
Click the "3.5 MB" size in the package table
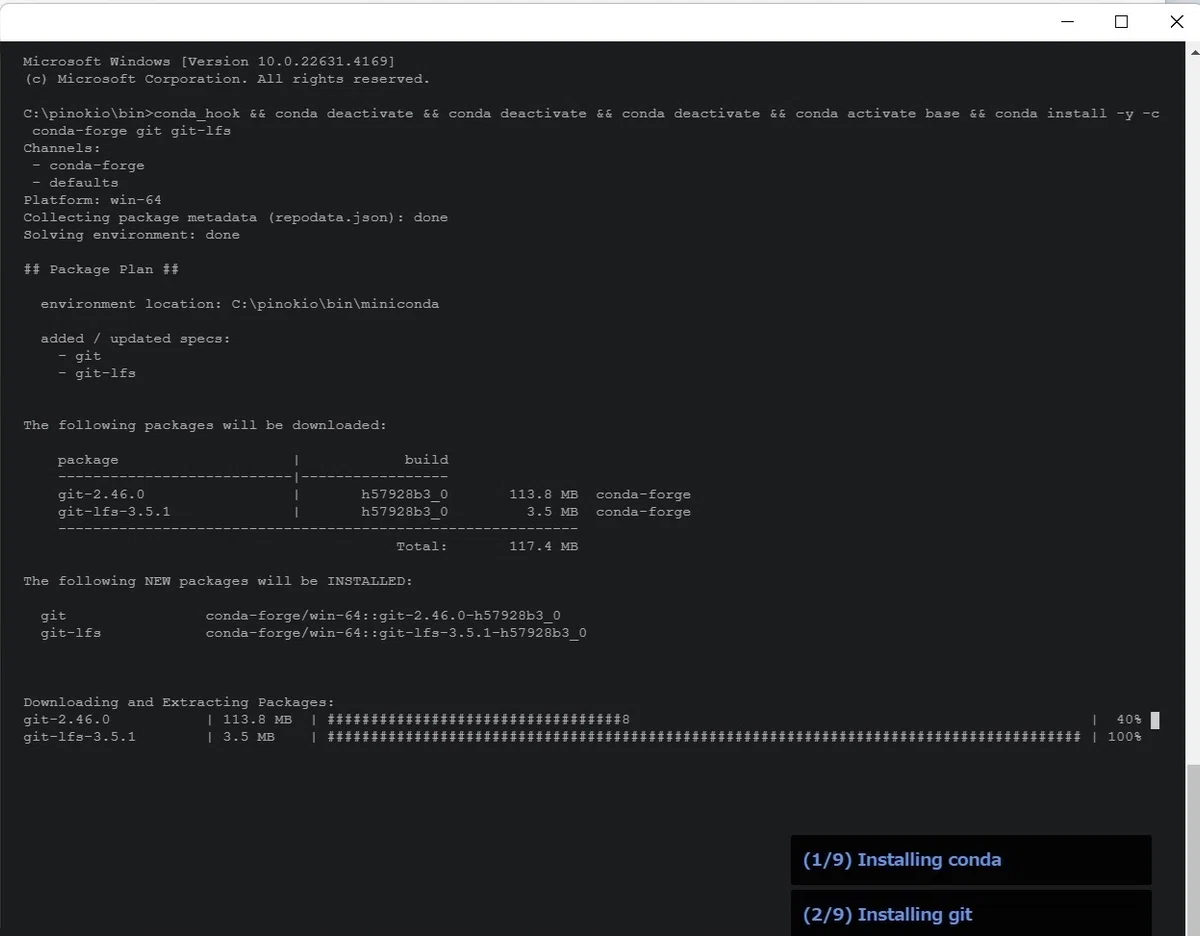[552, 512]
